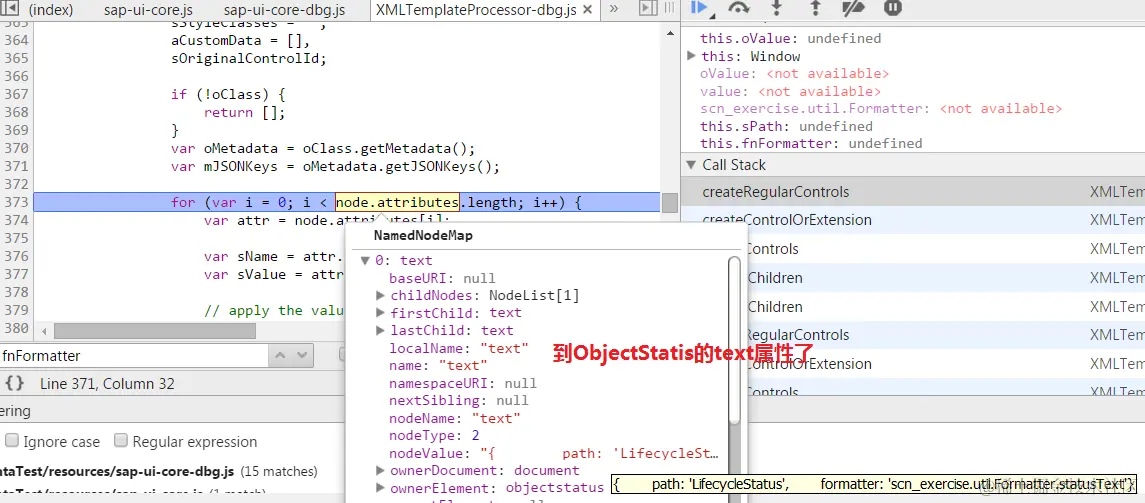
Task: Click NamedNodeMap popup title
Action: click(423, 236)
